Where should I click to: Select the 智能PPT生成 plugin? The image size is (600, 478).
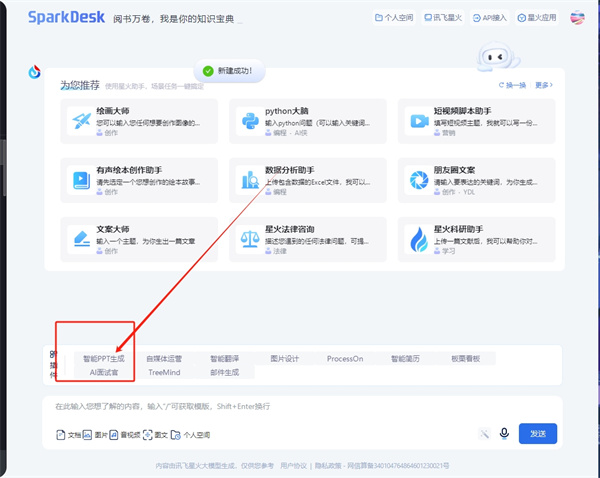tap(104, 359)
